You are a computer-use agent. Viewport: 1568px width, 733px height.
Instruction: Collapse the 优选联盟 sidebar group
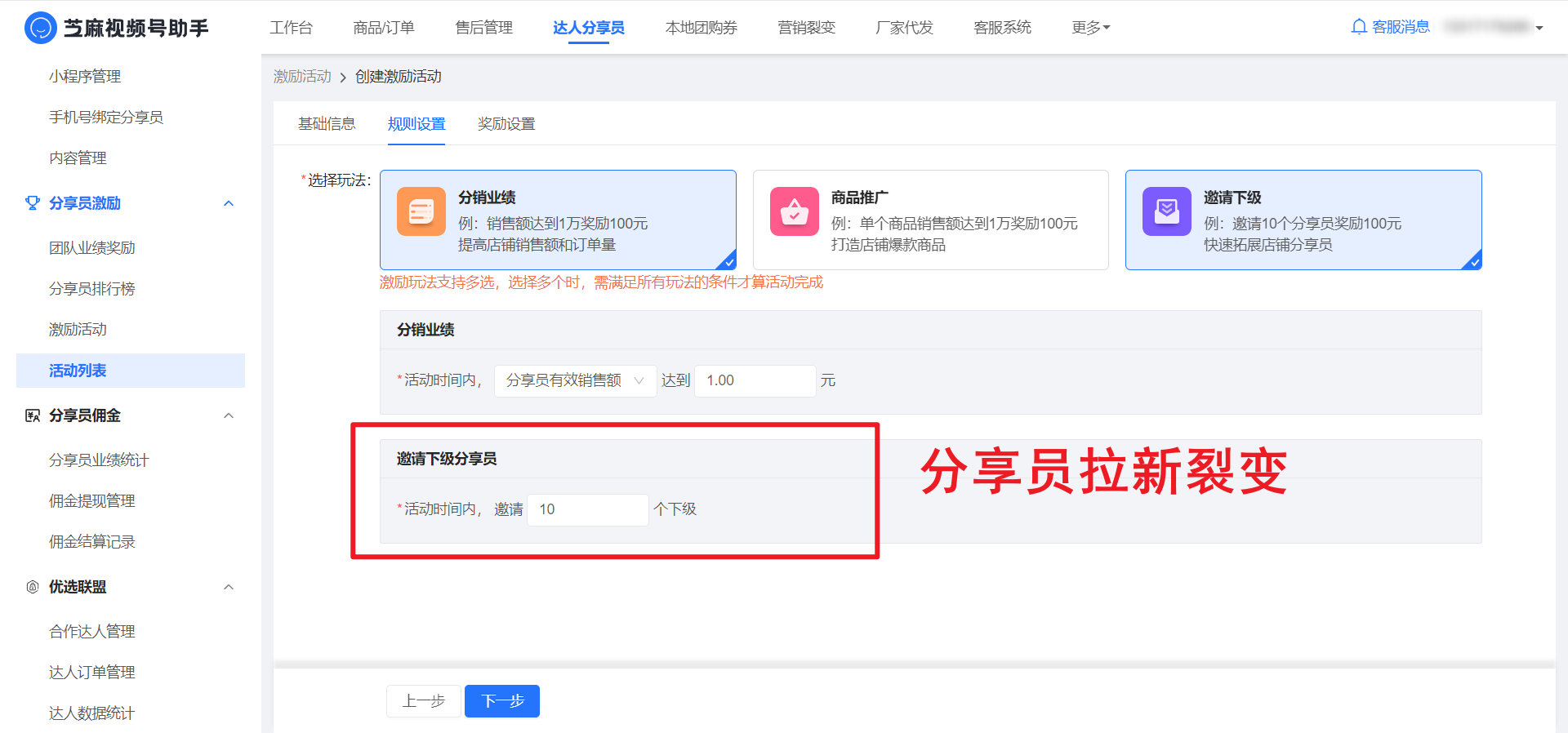coord(229,587)
